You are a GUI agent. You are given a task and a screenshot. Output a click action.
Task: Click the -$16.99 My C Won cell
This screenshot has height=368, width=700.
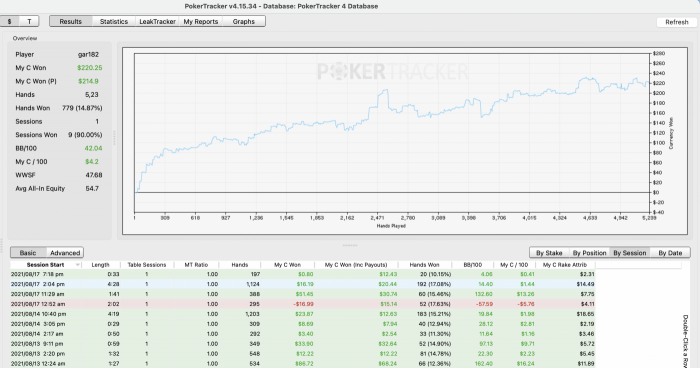coord(303,304)
